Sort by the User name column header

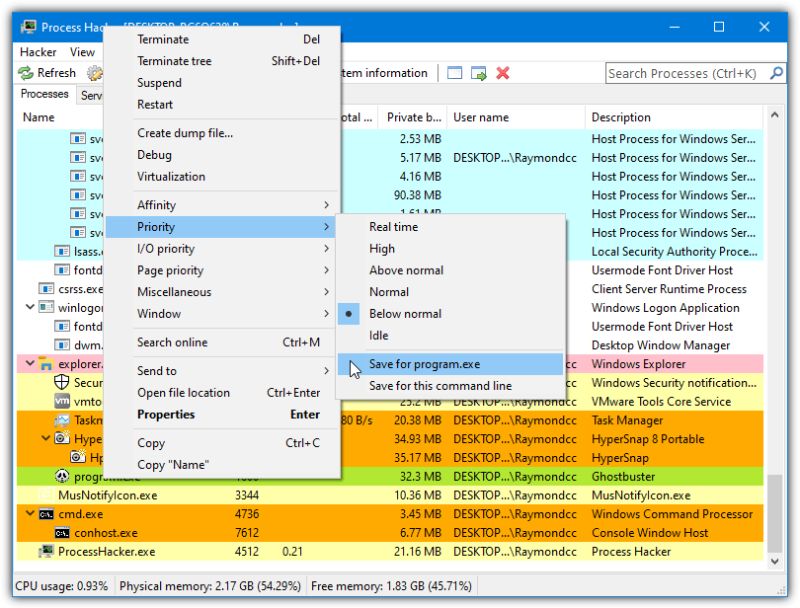[516, 117]
